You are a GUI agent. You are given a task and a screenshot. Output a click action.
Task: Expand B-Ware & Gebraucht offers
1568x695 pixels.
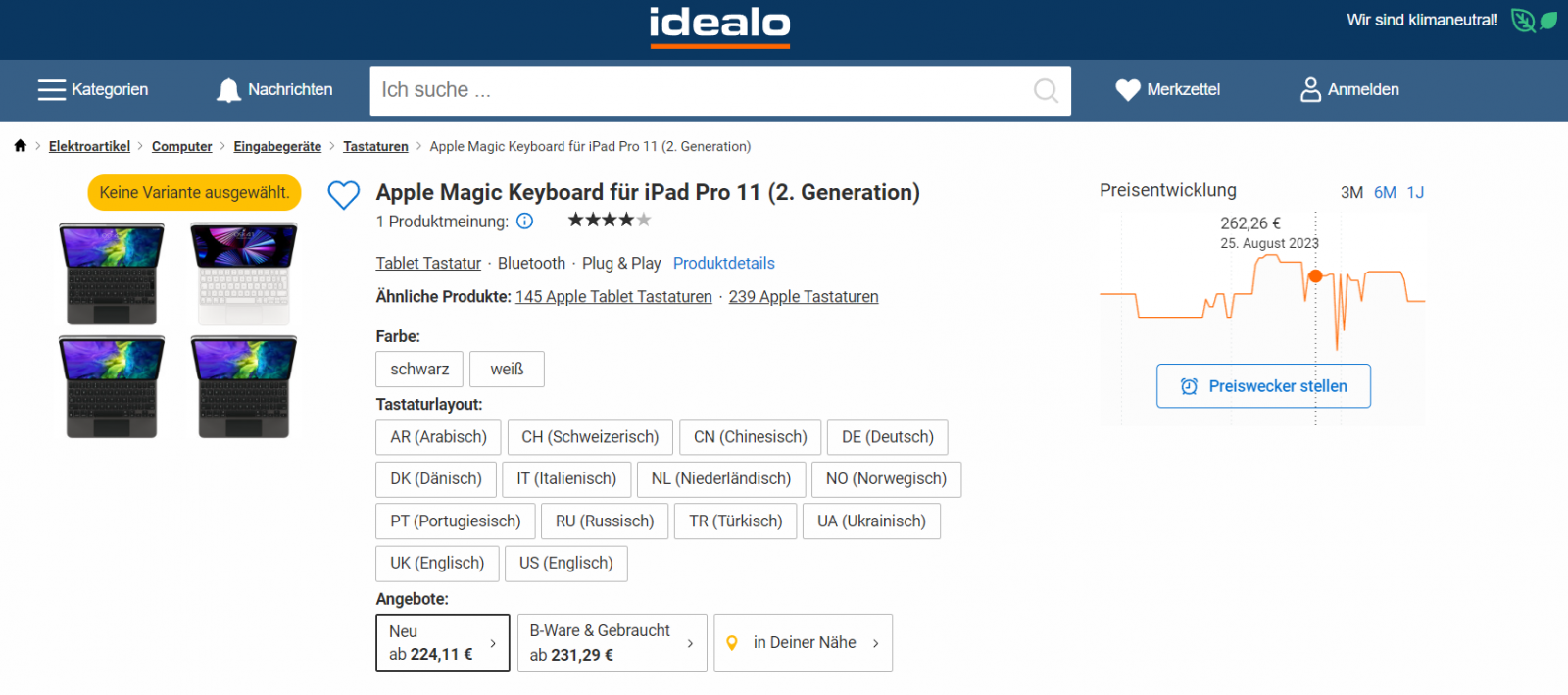(x=612, y=643)
